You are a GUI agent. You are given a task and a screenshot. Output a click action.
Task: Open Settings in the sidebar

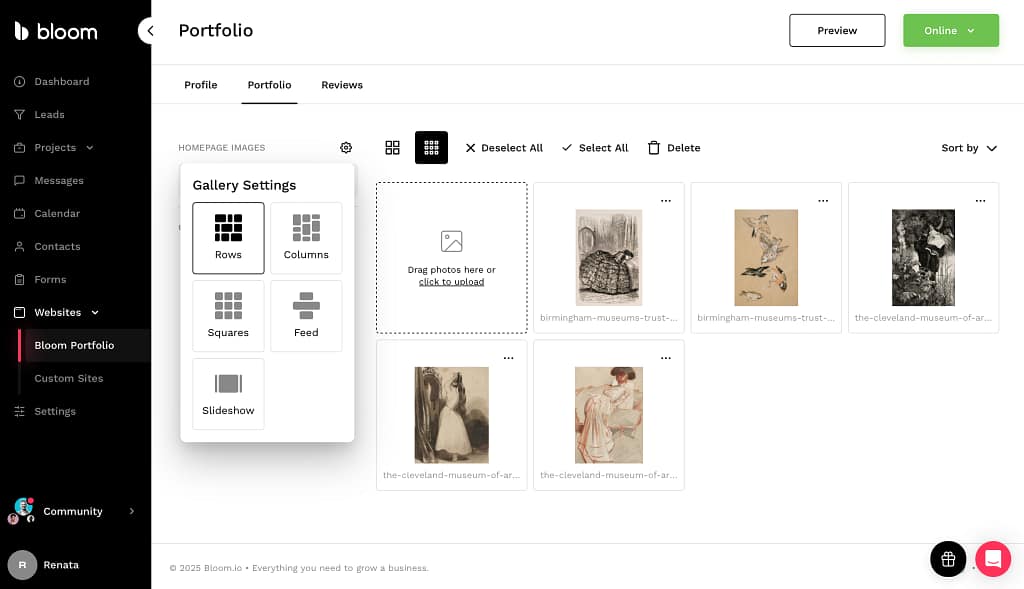45,411
